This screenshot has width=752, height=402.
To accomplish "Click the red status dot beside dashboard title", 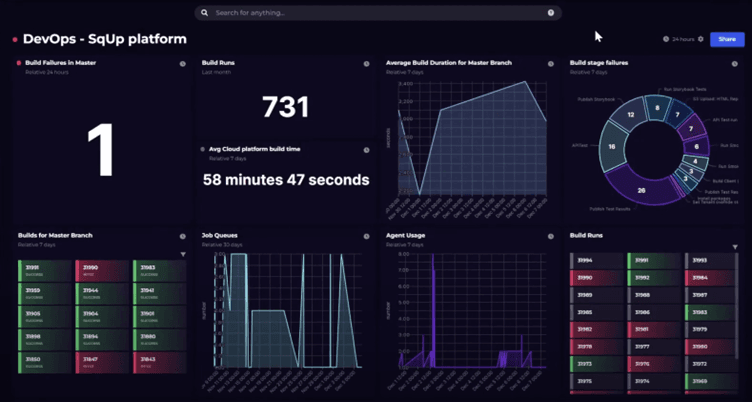I will pyautogui.click(x=15, y=39).
